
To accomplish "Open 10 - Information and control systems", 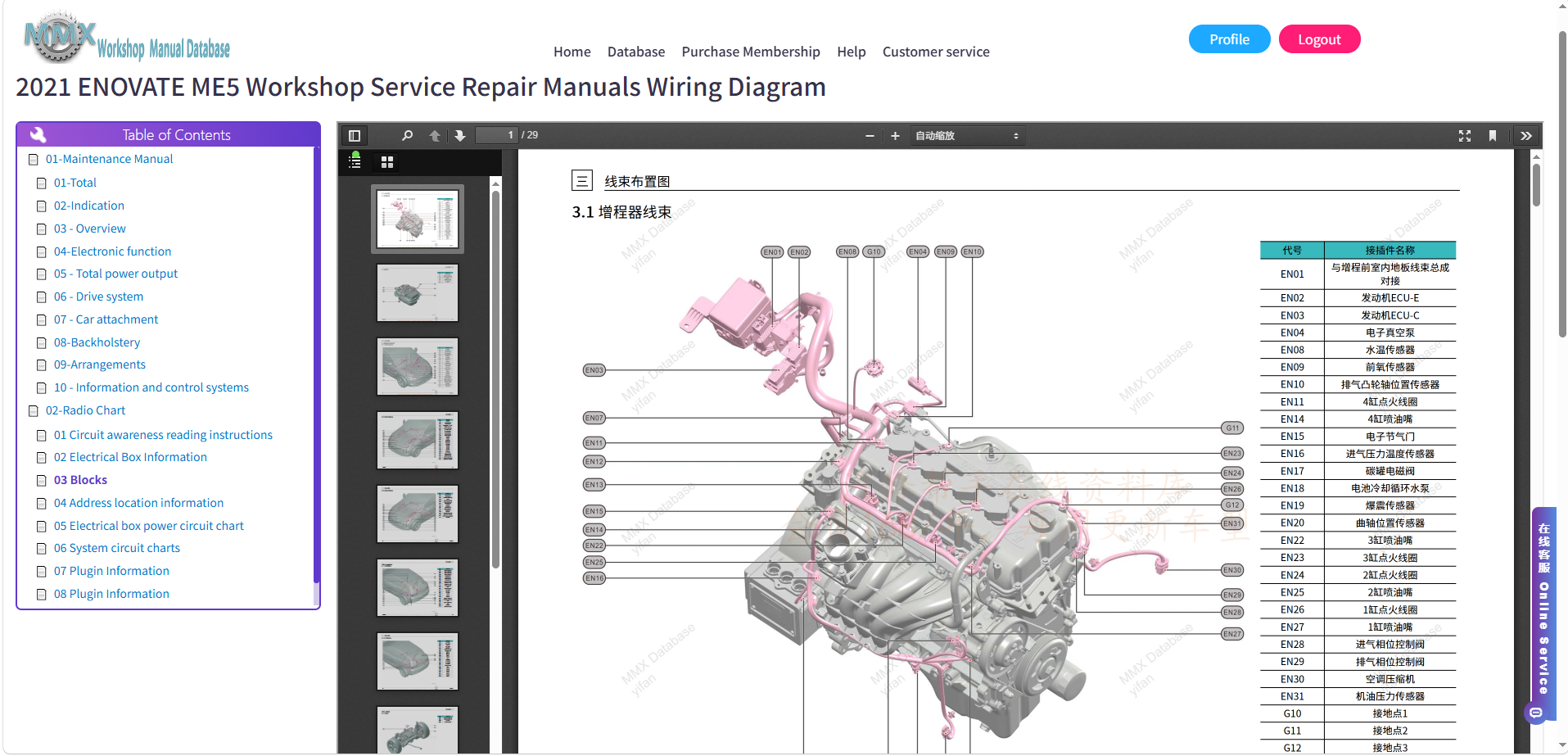I will pos(151,387).
